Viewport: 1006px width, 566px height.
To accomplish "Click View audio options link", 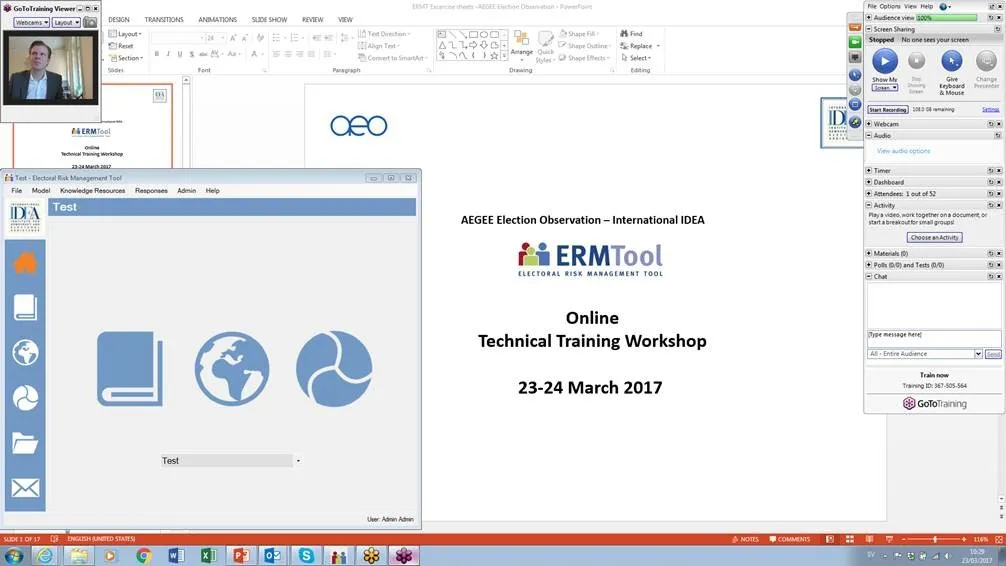I will tap(903, 151).
